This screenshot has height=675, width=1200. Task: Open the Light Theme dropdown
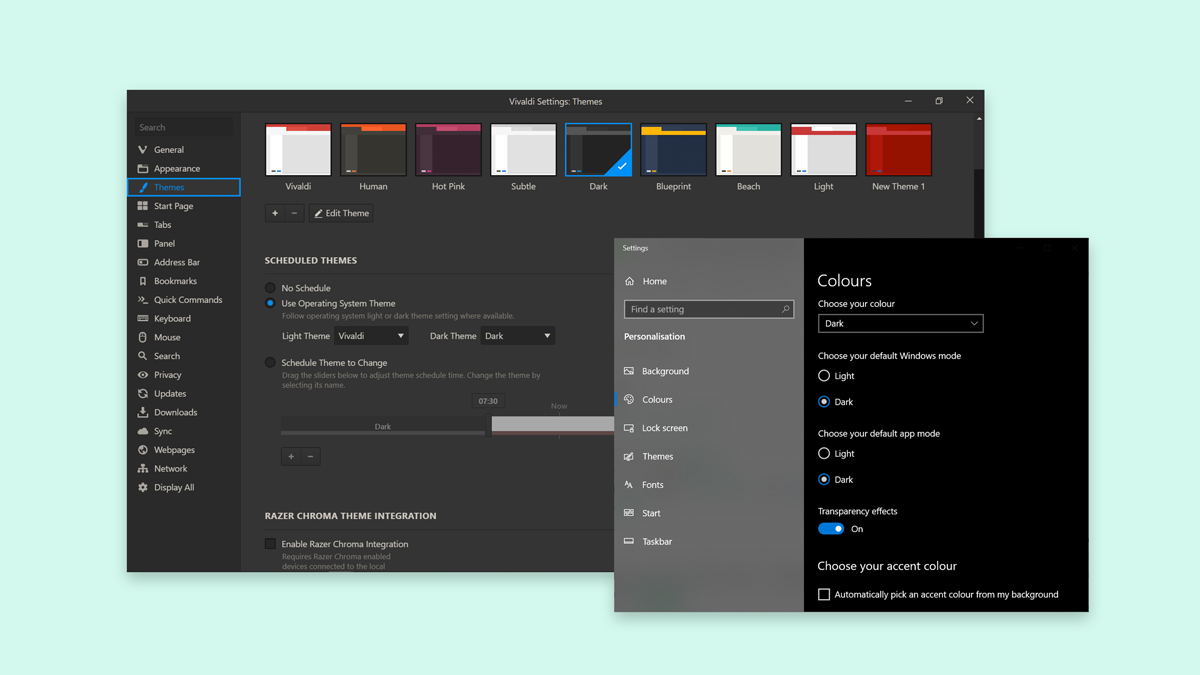(x=371, y=336)
